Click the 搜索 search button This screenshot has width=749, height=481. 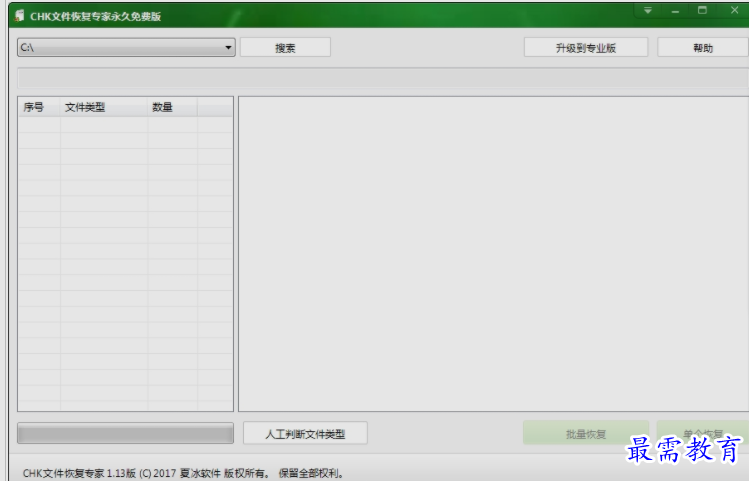(x=285, y=48)
